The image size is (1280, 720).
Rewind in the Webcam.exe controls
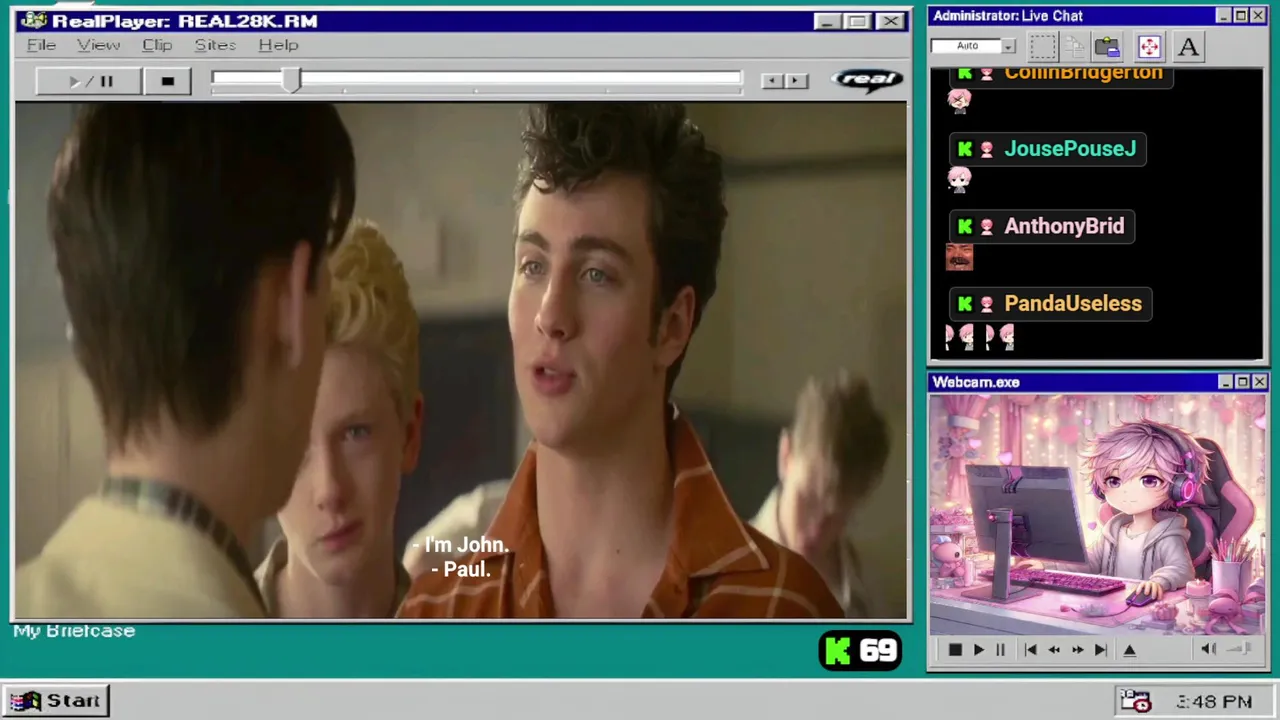tap(1054, 650)
